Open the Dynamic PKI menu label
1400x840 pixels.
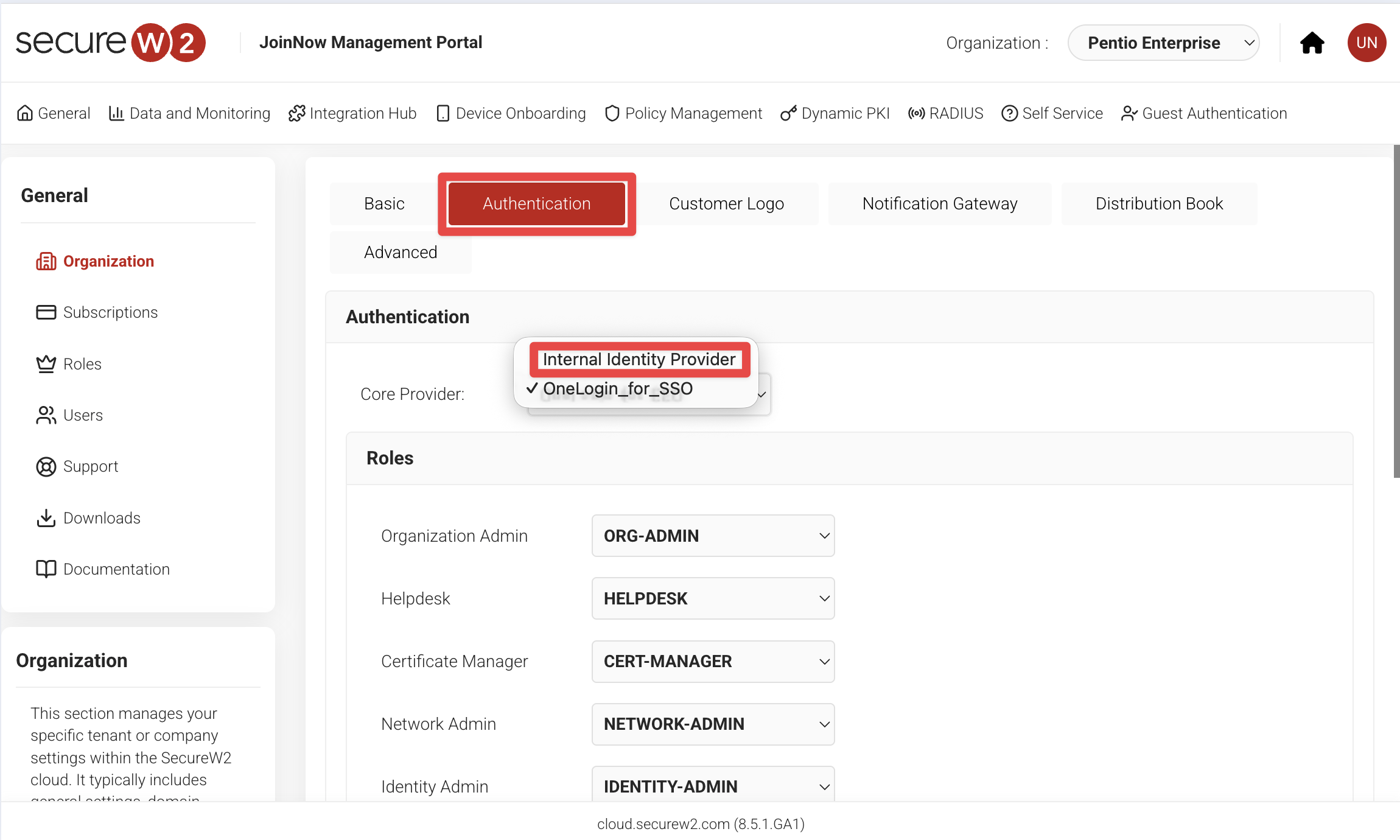tap(845, 113)
